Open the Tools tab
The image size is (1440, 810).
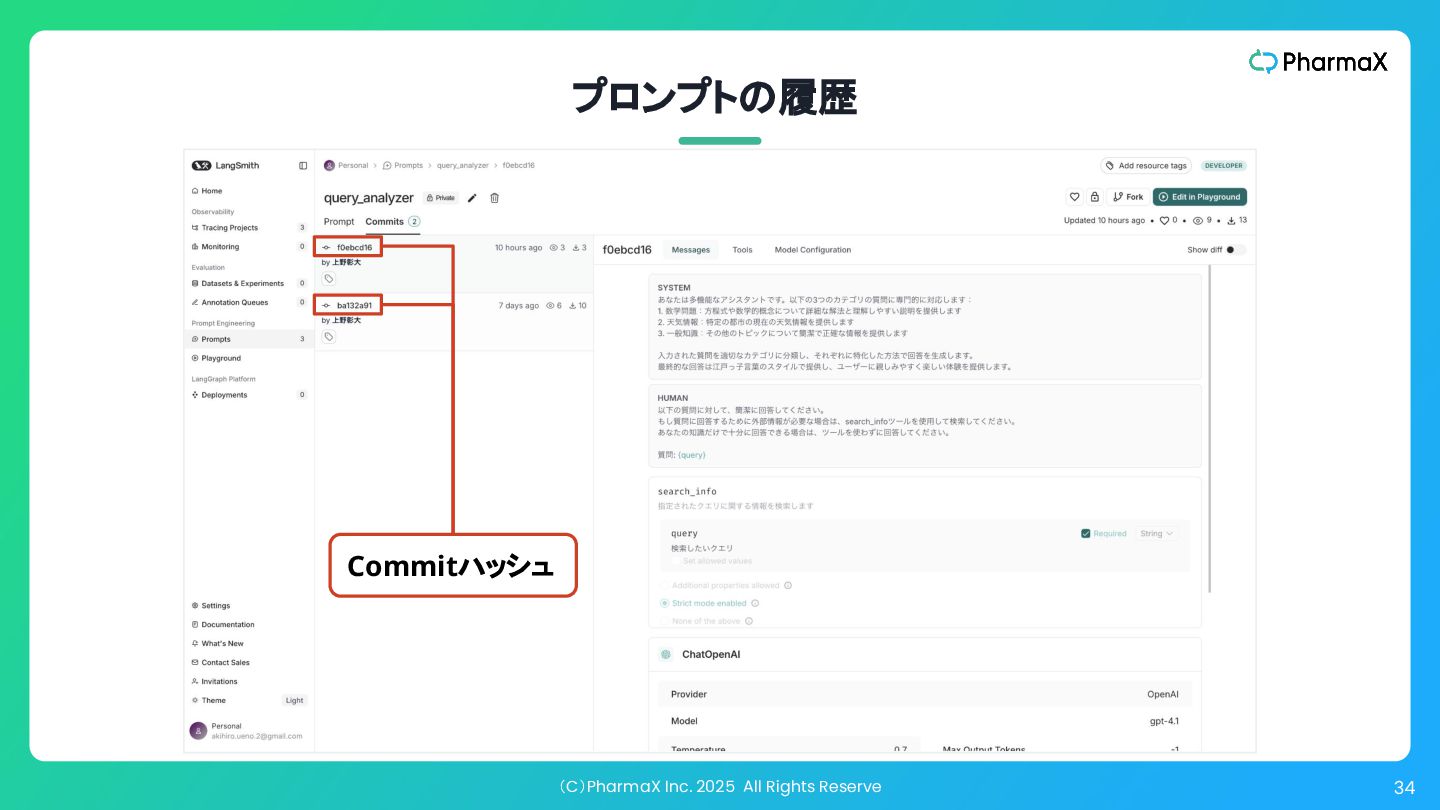tap(742, 250)
